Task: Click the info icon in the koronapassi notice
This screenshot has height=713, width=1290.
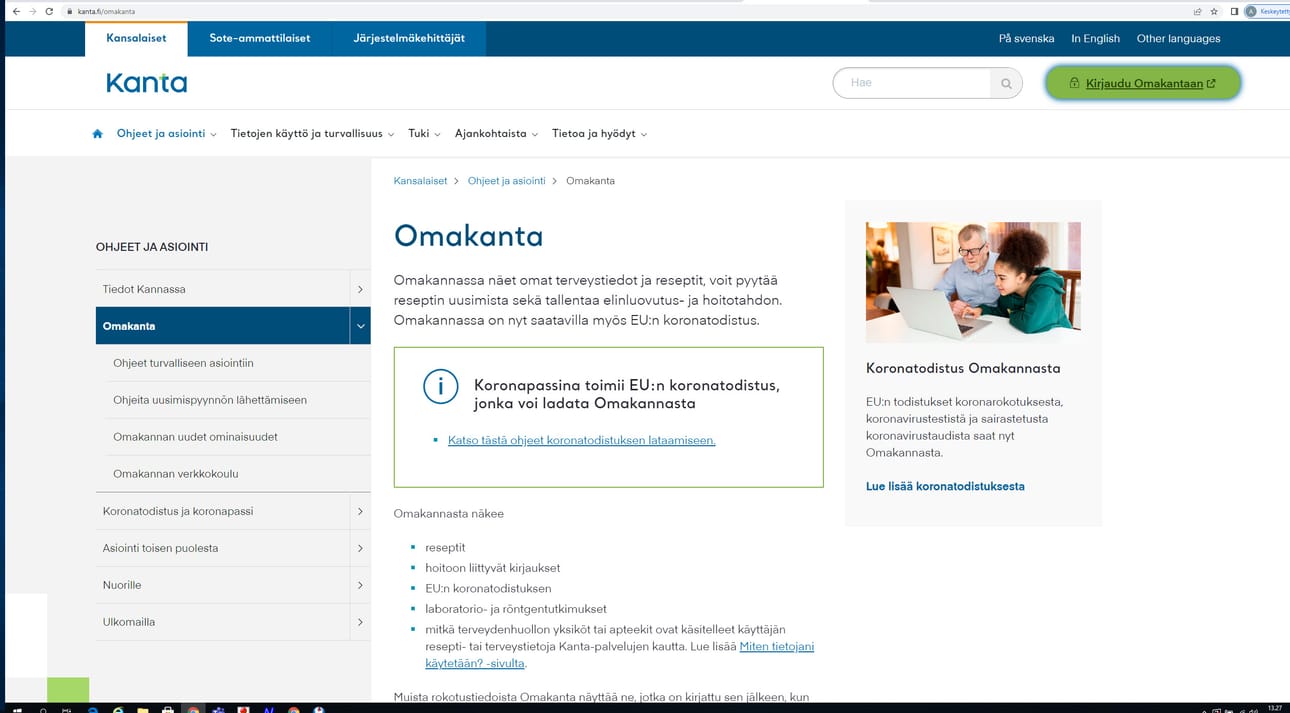Action: pos(440,386)
